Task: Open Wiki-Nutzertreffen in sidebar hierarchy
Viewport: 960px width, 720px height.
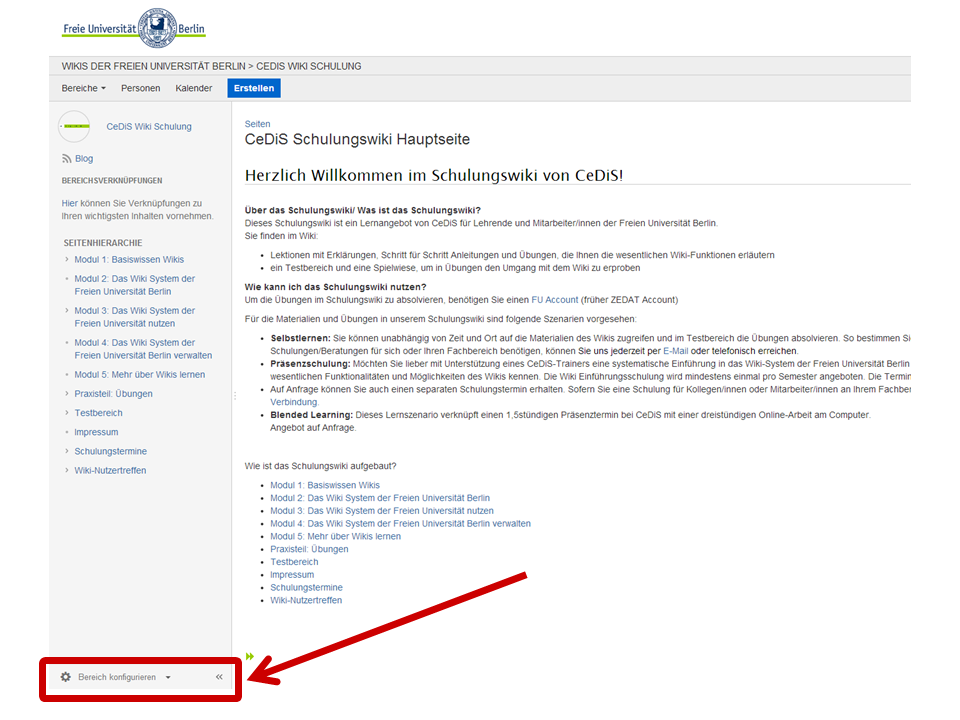Action: (110, 470)
